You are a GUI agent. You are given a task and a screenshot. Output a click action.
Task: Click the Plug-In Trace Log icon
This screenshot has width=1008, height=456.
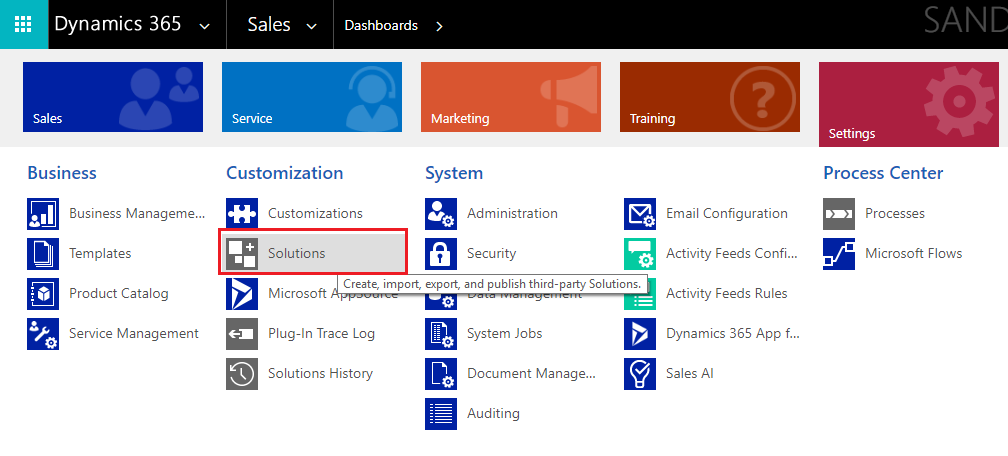click(x=242, y=333)
